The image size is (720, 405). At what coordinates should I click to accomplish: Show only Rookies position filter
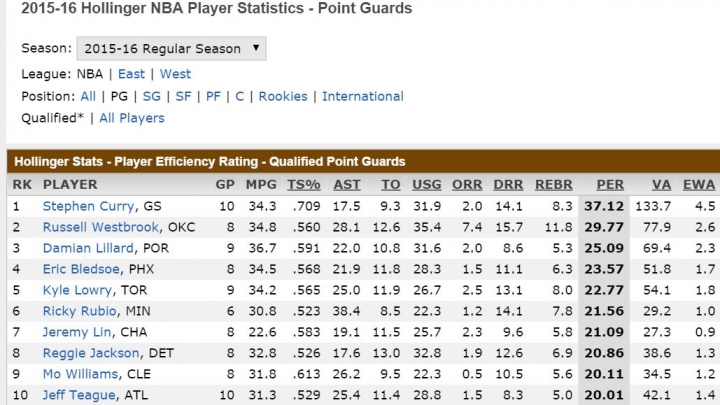(x=283, y=96)
